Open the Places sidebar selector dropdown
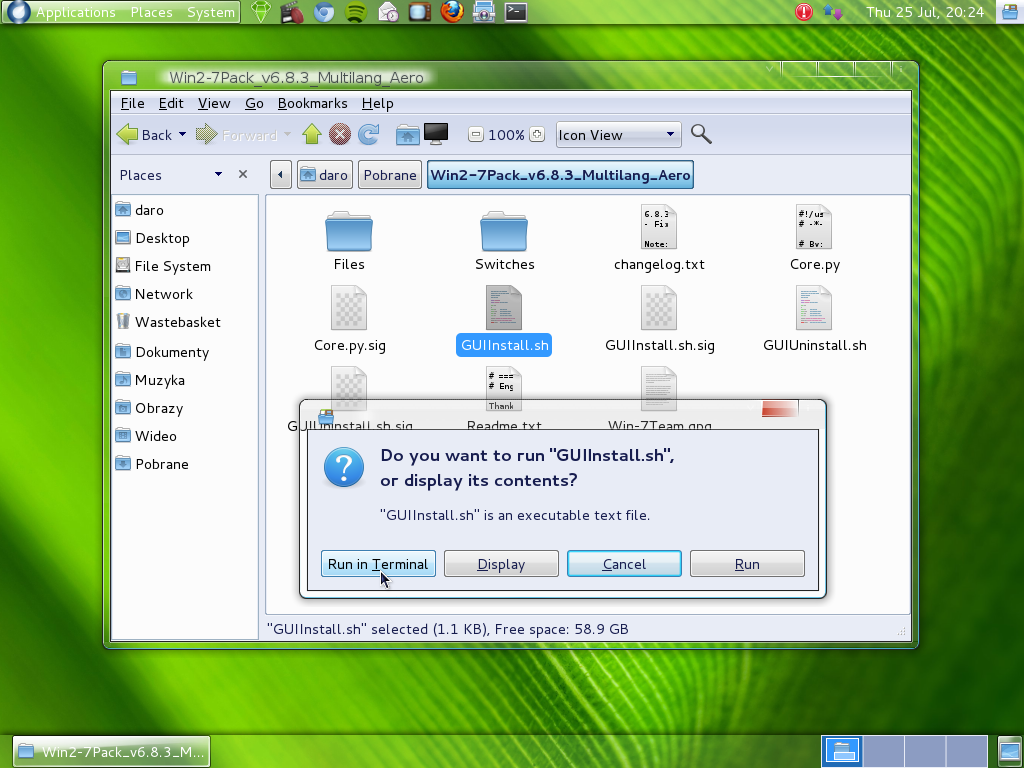1024x768 pixels. (x=218, y=175)
